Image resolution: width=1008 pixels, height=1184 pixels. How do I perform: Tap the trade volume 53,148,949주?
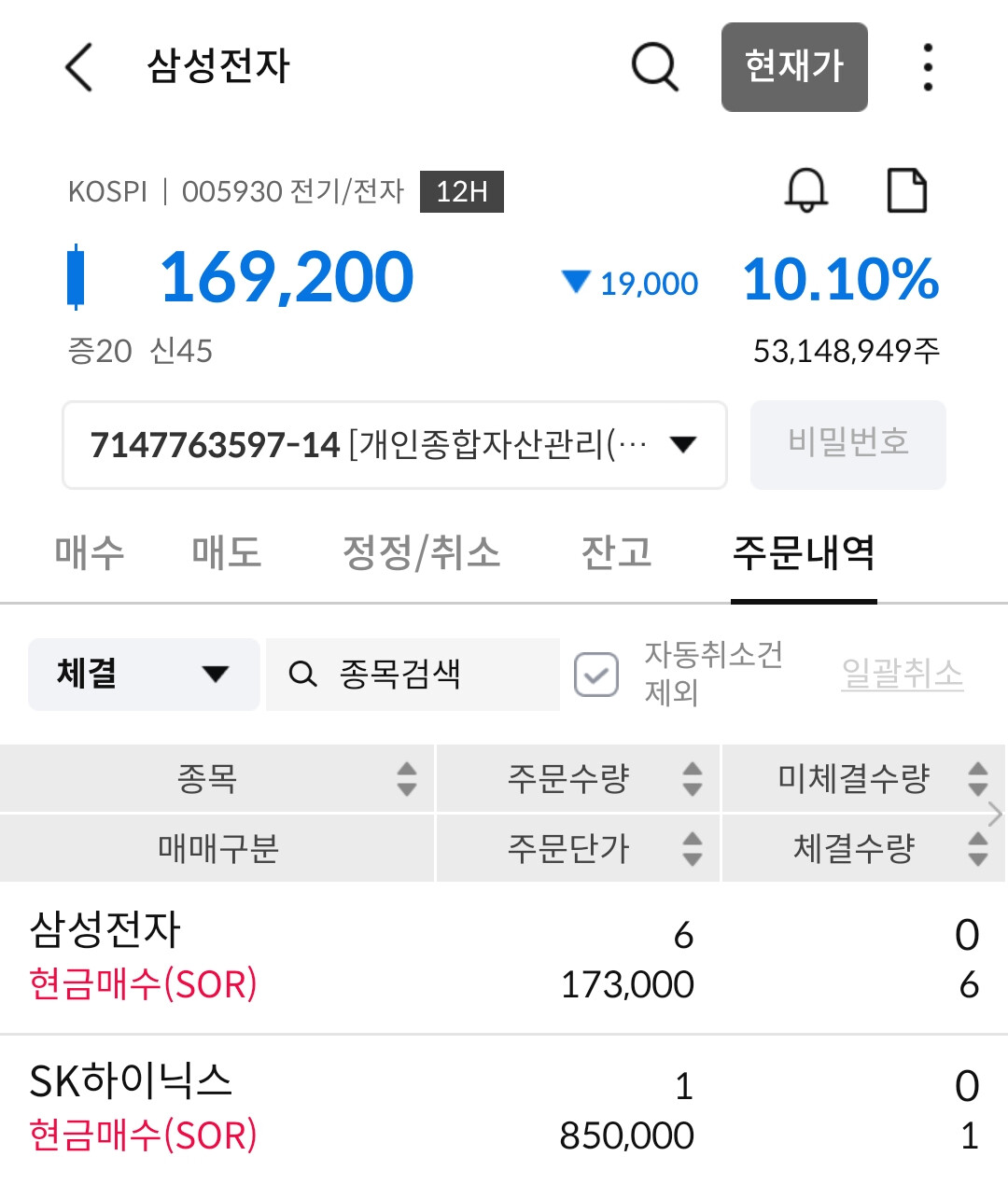tap(847, 351)
